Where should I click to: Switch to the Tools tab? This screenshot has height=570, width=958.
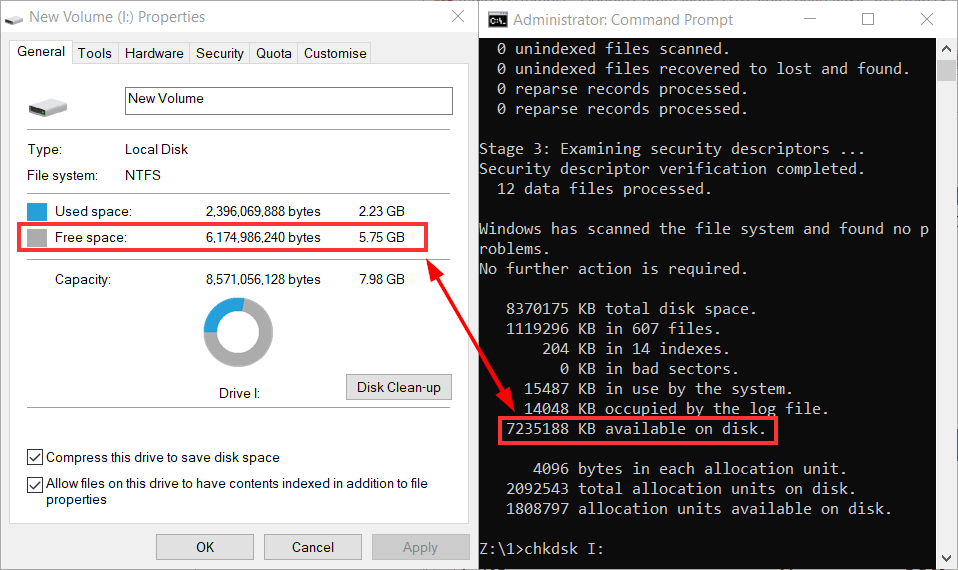[x=95, y=54]
